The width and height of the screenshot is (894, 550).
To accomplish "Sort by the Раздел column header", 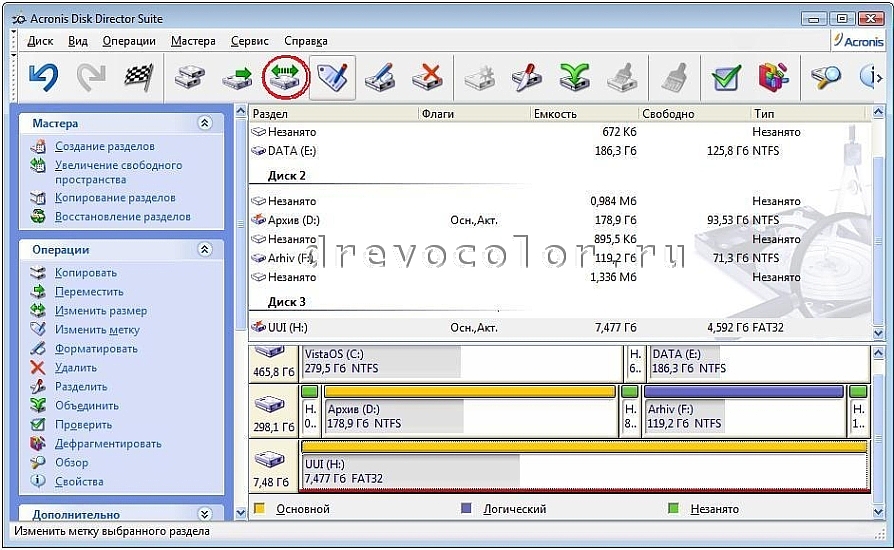I will [x=334, y=113].
